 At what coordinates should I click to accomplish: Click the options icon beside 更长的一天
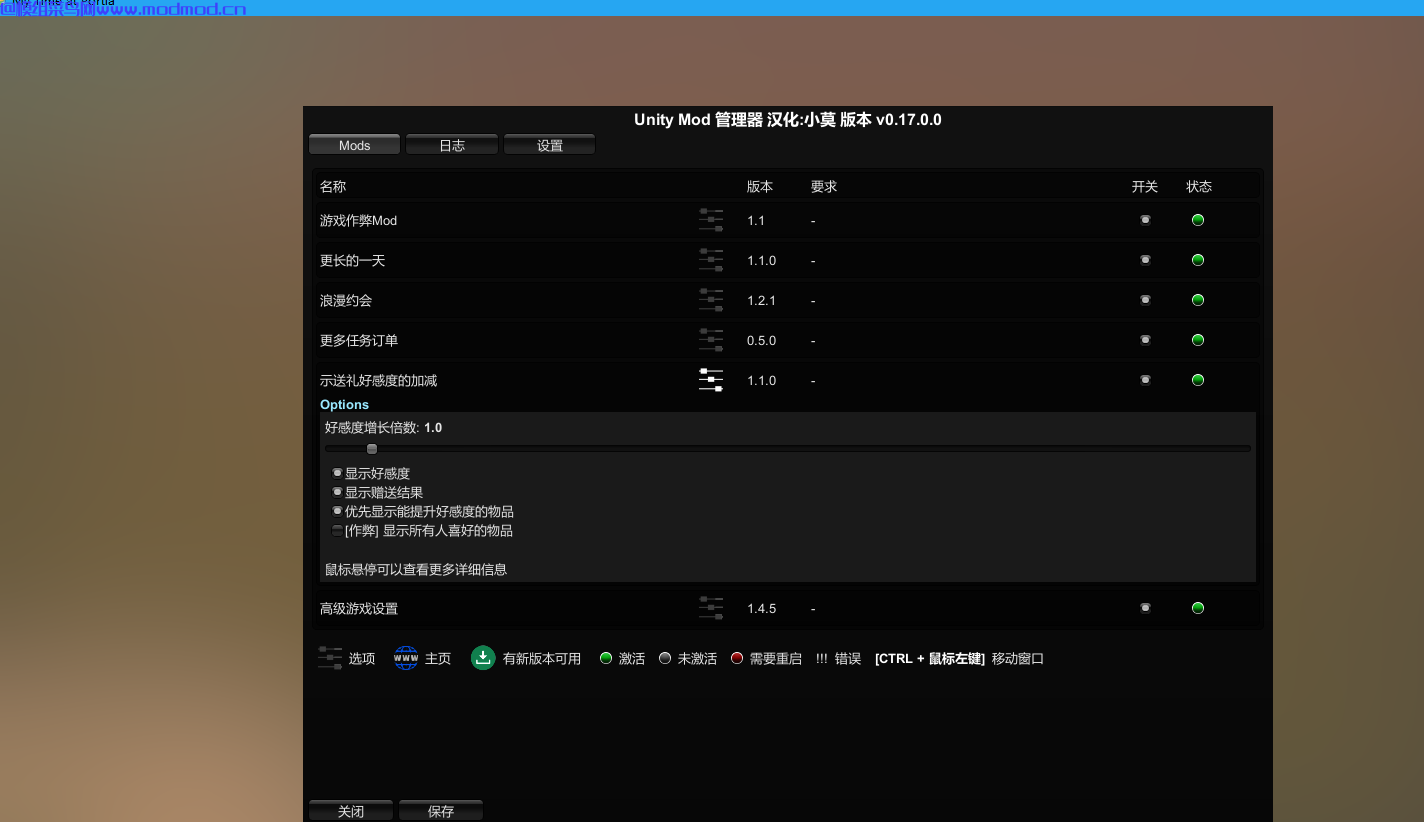711,260
